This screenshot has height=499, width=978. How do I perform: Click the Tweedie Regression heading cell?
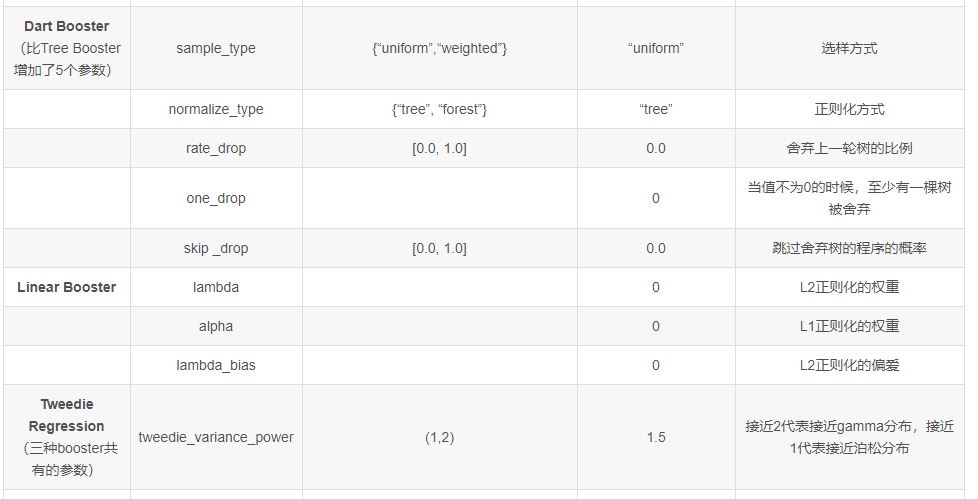(x=67, y=437)
